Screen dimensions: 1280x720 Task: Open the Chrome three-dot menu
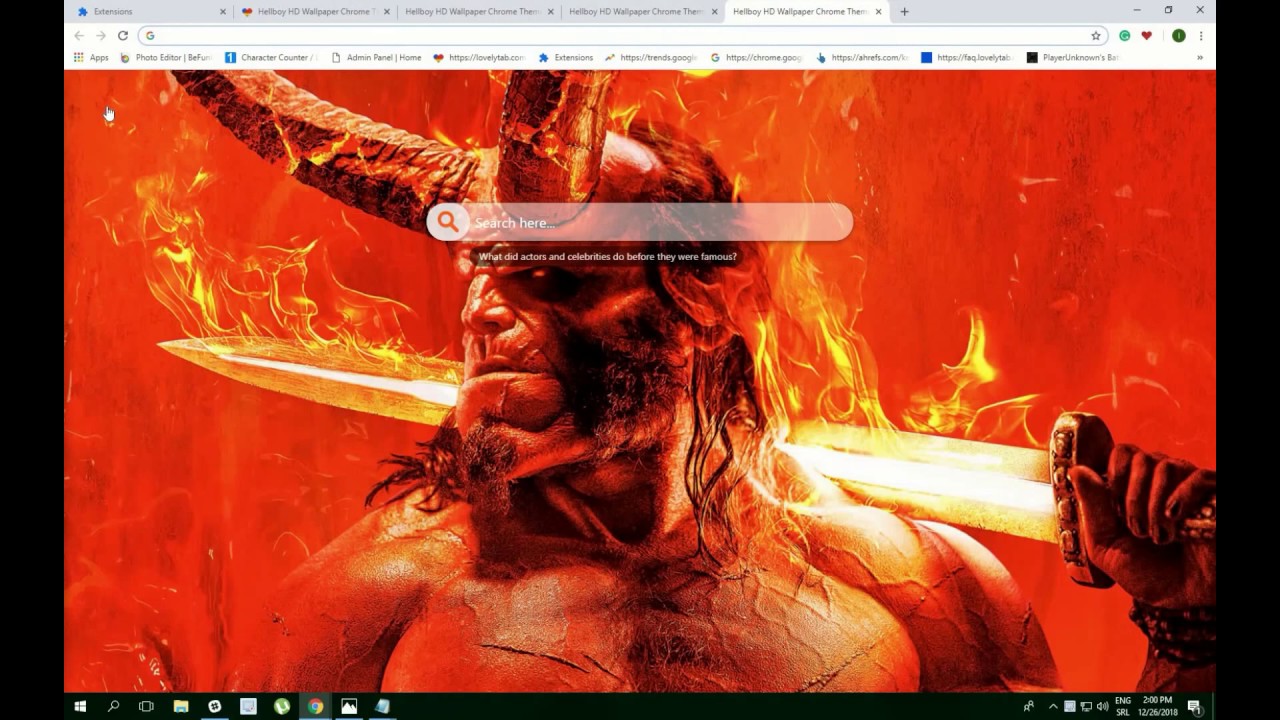tap(1201, 35)
